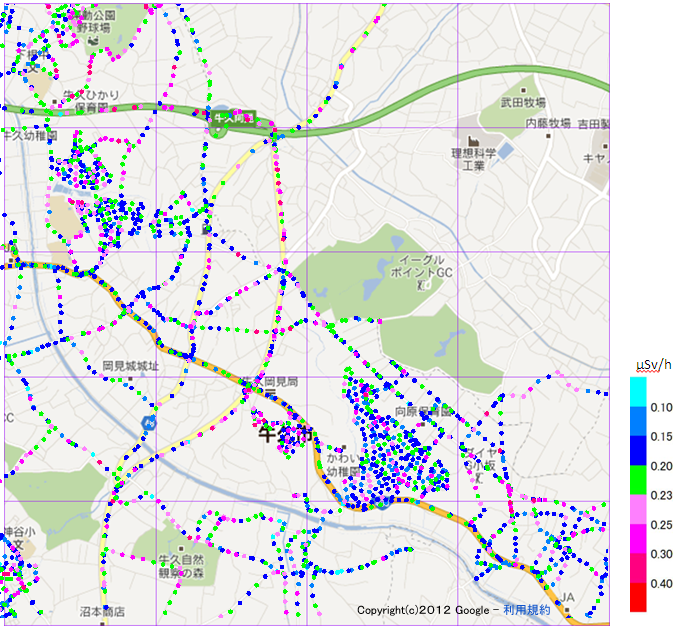The image size is (676, 627).
Task: Click the 向原保育園 map label
Action: pos(423,412)
